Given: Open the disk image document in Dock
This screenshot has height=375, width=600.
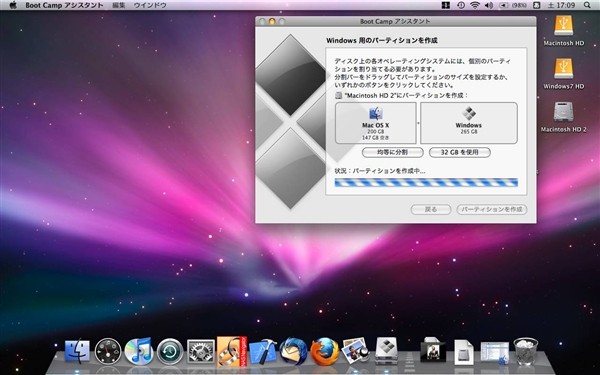Looking at the screenshot, I should (464, 352).
